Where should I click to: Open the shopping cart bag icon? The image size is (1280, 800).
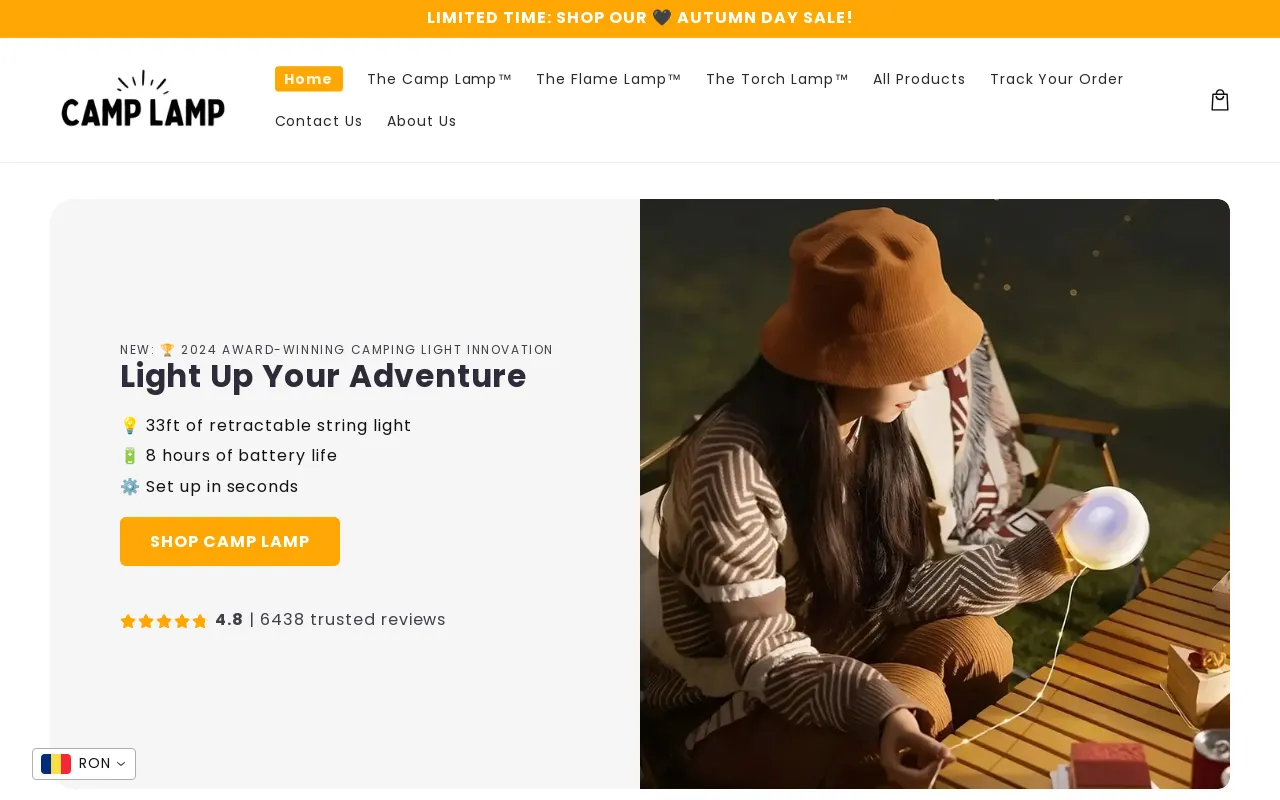click(1219, 100)
